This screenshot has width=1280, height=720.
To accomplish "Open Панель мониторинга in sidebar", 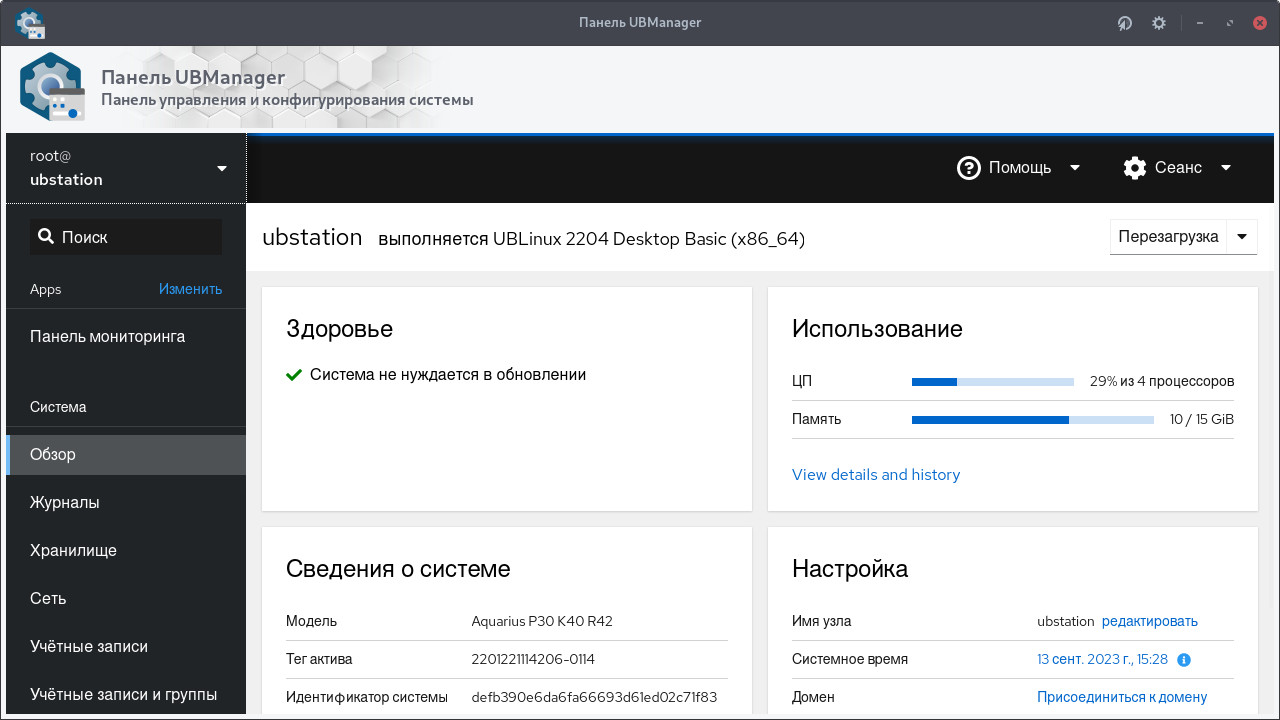I will [126, 337].
